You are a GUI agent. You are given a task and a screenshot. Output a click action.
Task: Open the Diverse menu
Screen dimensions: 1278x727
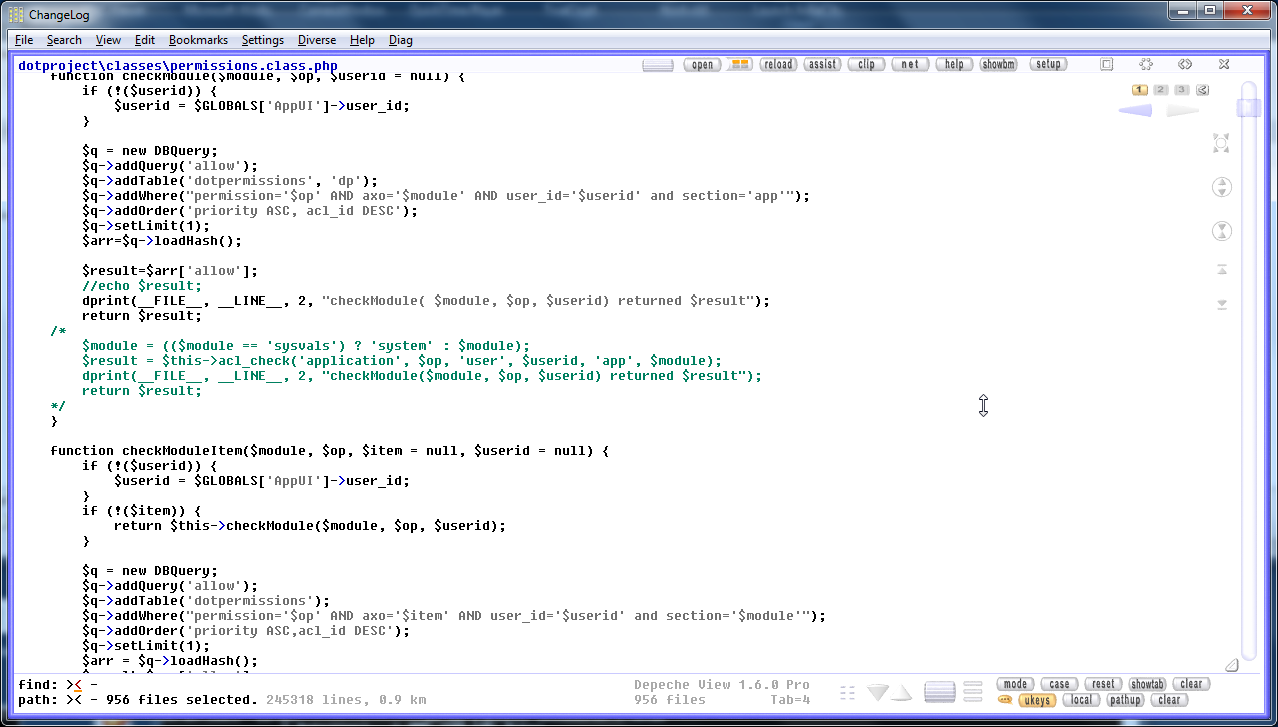coord(317,40)
